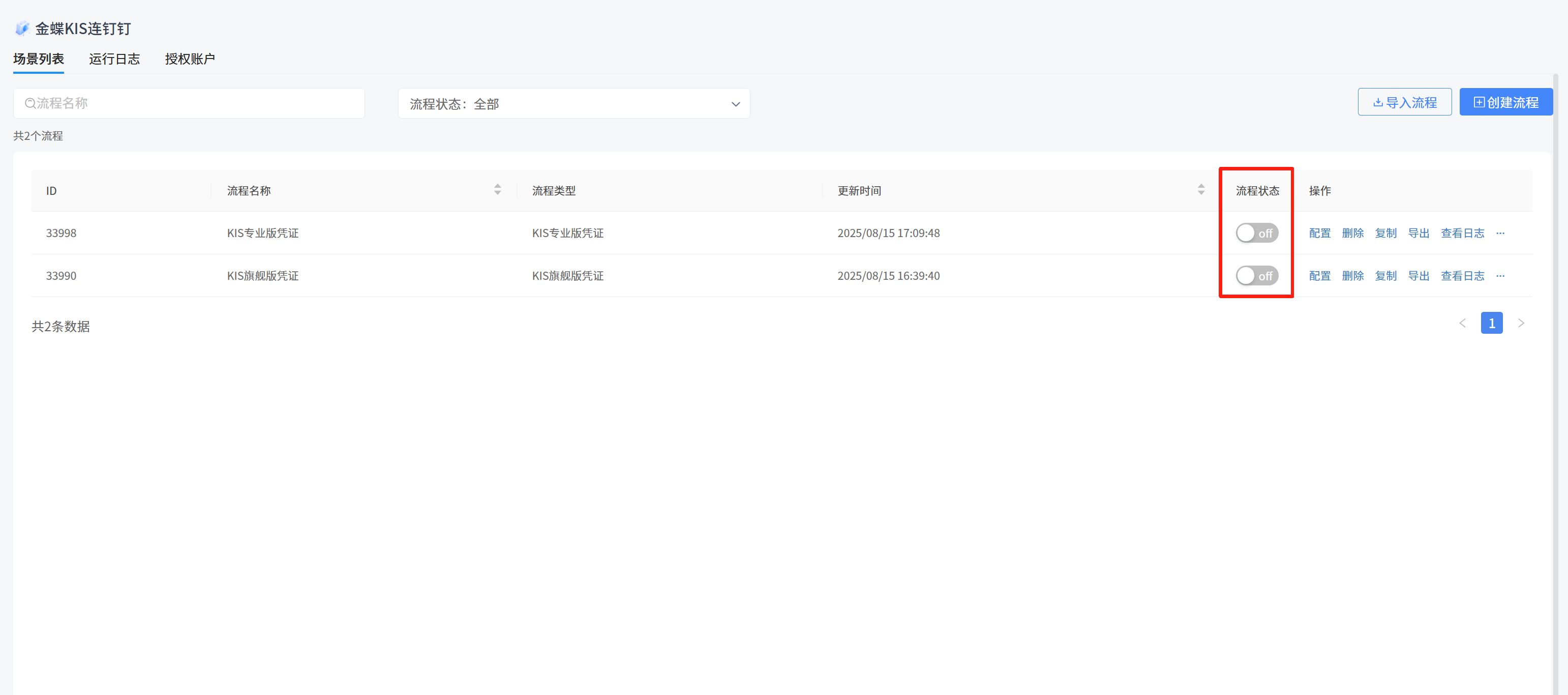Enable the KIS旗舰版凭证 flow toggle
The width and height of the screenshot is (1568, 695).
click(1256, 276)
